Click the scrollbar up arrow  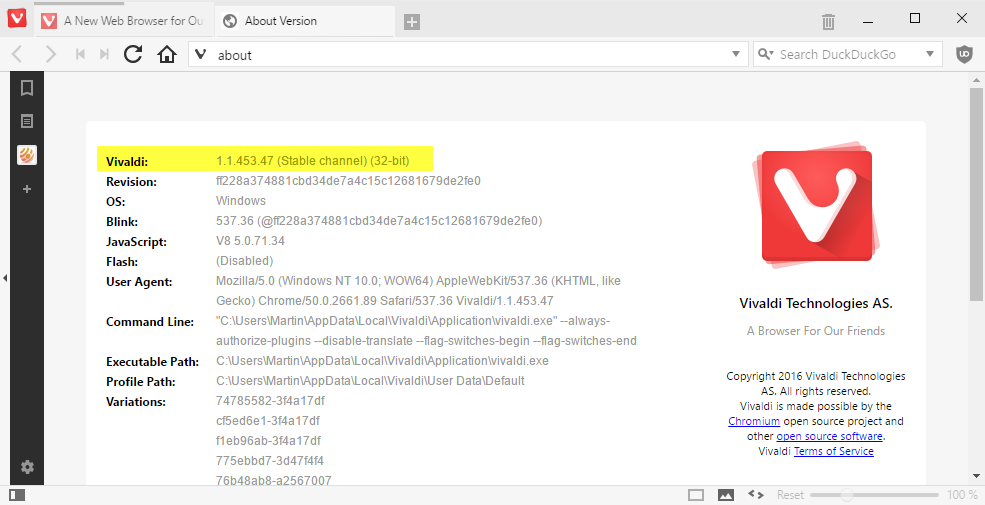pos(976,80)
